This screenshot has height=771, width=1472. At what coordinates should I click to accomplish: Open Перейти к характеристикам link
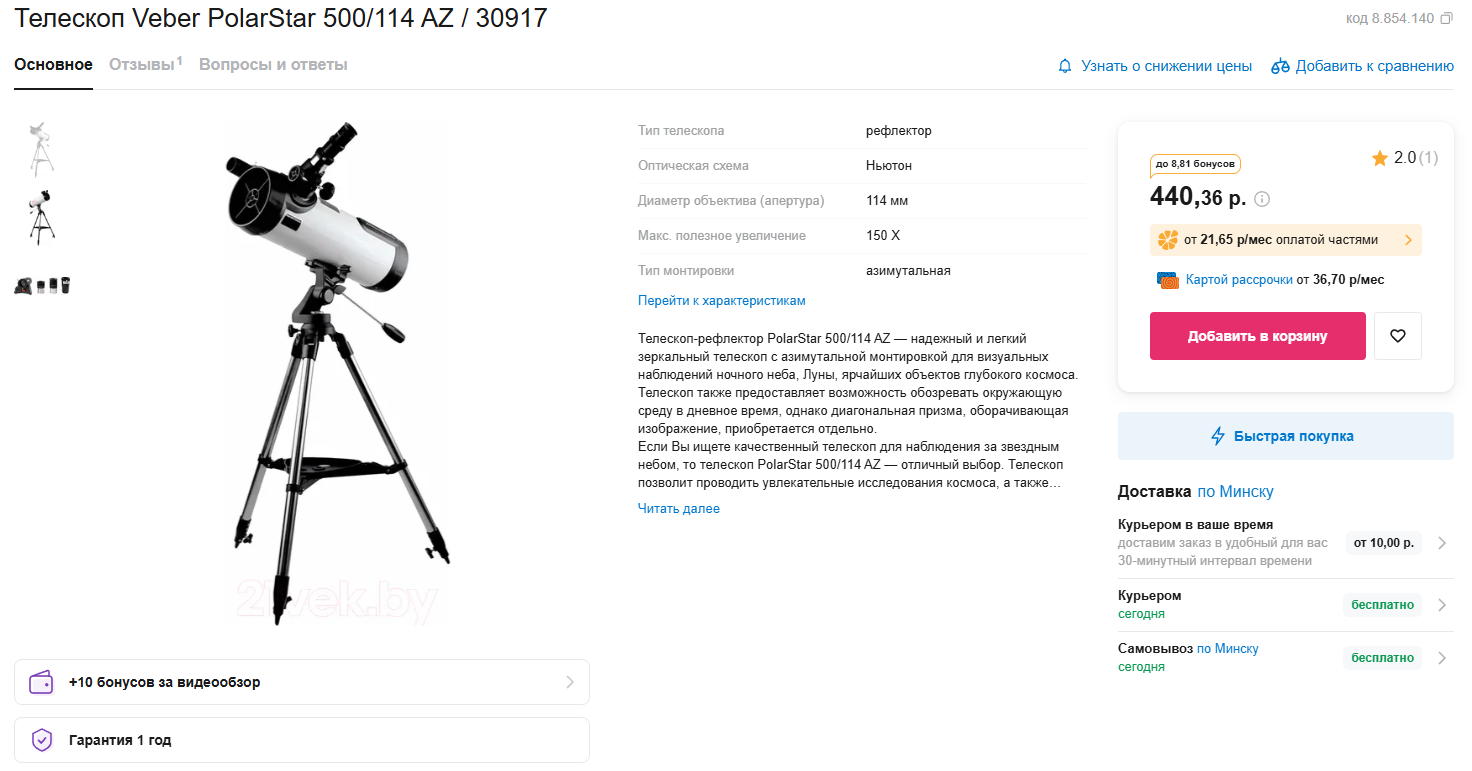click(722, 301)
